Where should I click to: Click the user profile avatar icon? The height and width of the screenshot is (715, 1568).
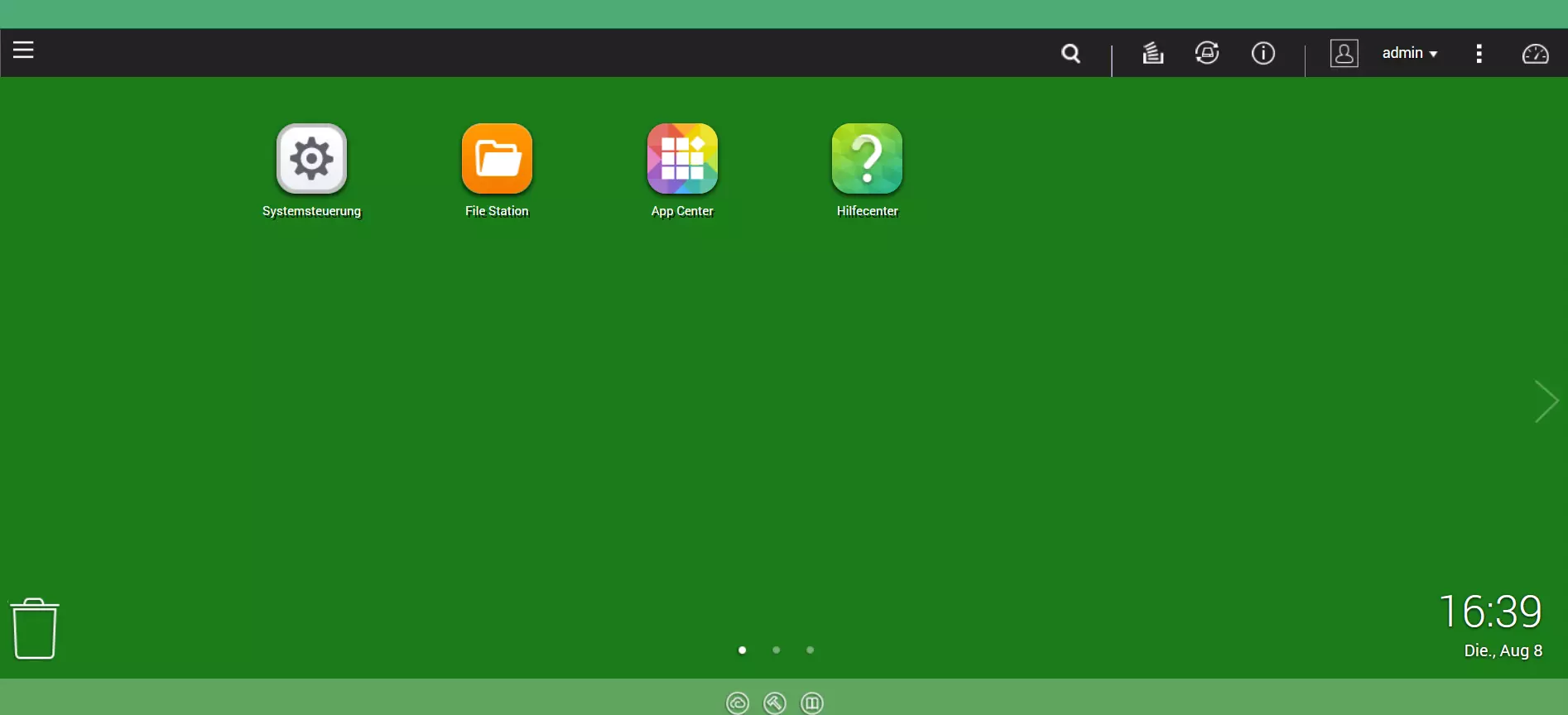coord(1344,53)
